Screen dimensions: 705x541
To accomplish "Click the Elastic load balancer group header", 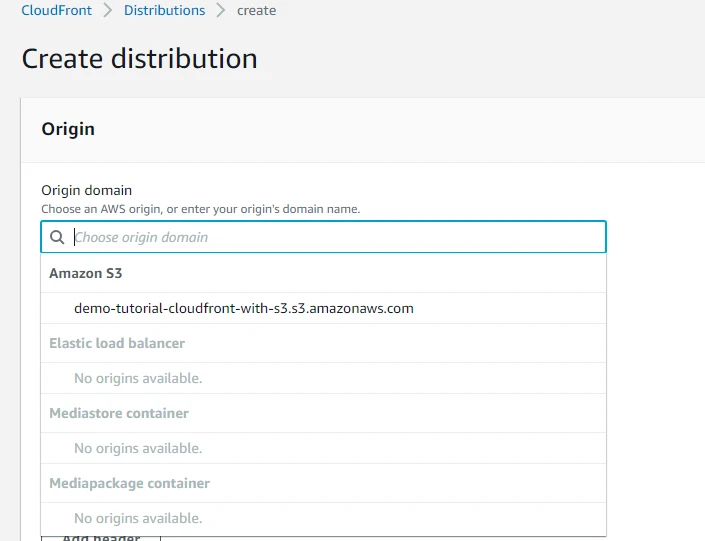I will [x=117, y=343].
